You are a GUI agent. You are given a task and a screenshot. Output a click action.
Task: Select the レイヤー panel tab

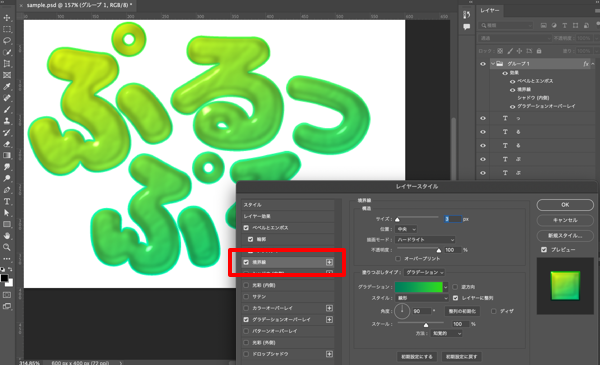(x=490, y=10)
